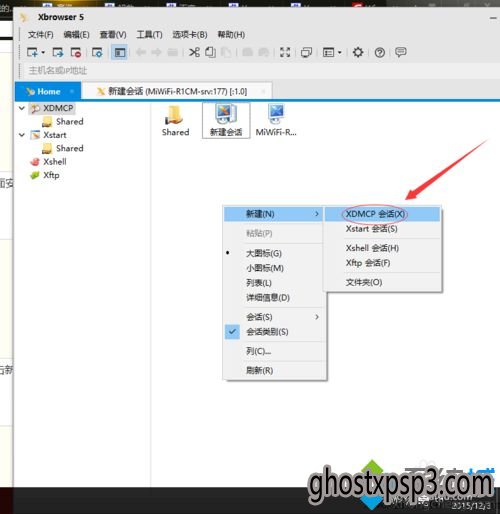Choose 刷新(R) in the context menu
The width and height of the screenshot is (500, 514).
274,370
